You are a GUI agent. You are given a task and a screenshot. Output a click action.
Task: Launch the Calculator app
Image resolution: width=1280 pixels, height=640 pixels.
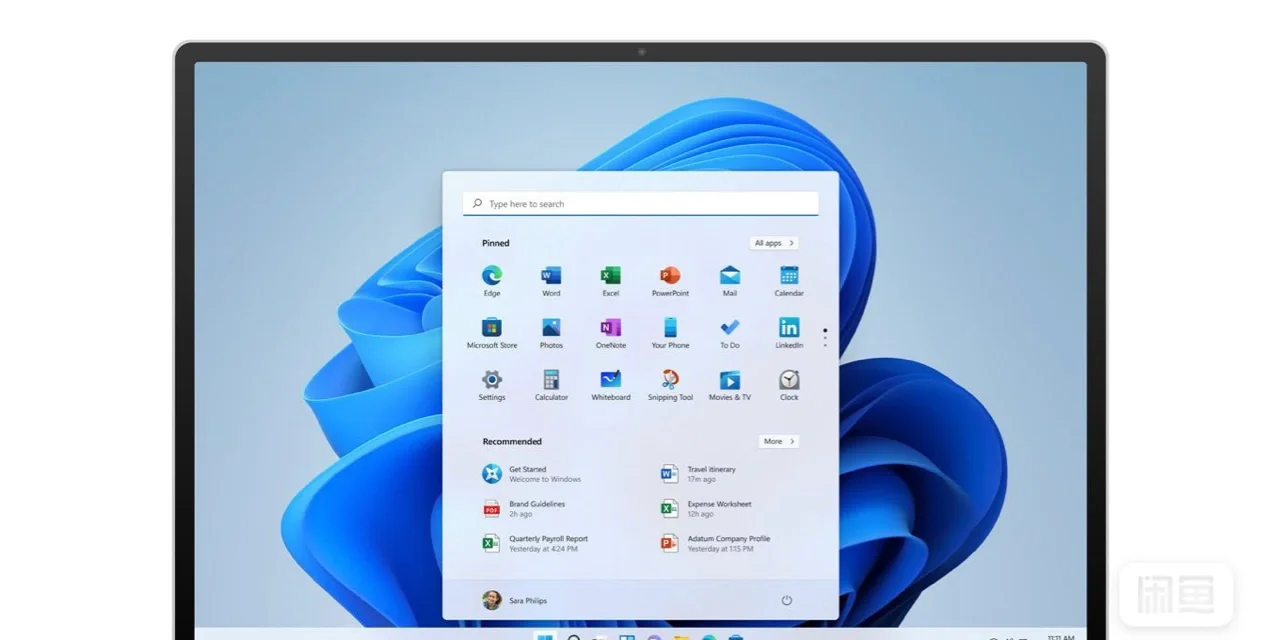click(x=551, y=381)
